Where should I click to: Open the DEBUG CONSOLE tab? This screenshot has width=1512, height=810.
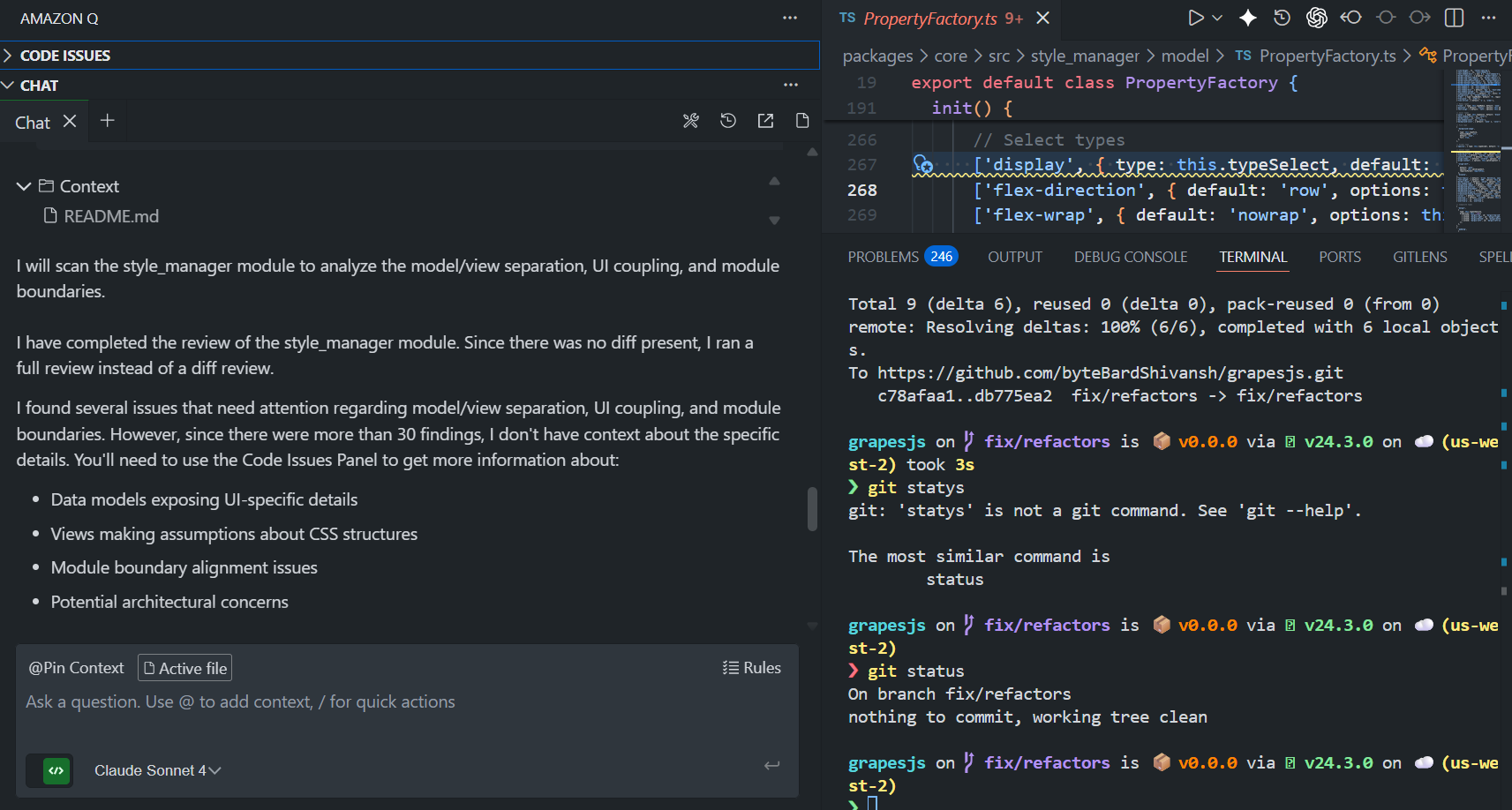1130,257
